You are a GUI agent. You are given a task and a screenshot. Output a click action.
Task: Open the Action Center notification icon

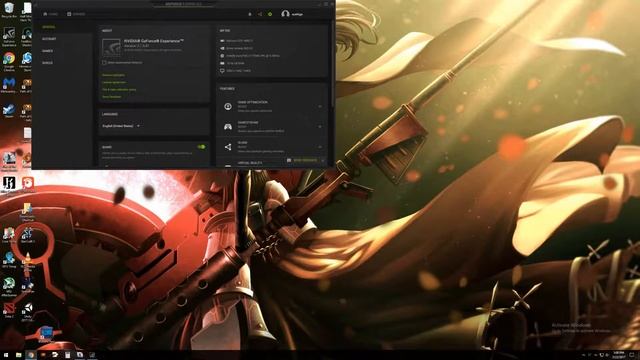point(632,355)
